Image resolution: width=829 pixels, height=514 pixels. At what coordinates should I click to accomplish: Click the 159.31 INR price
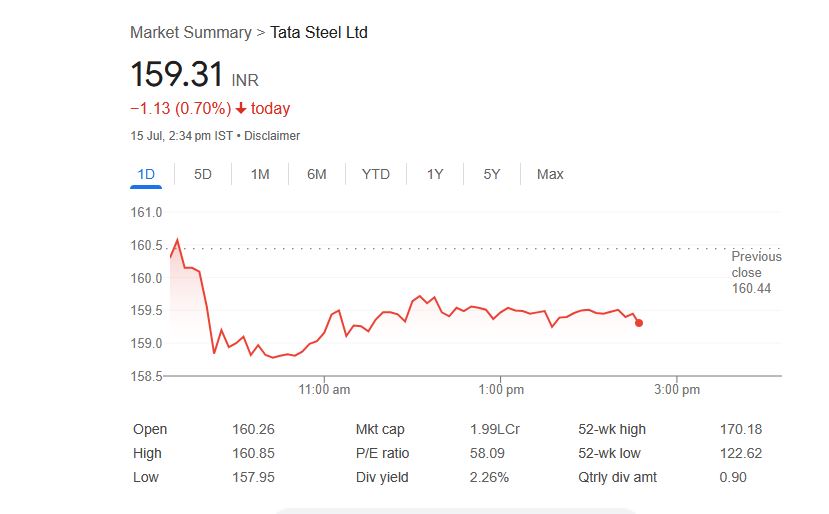coord(195,74)
